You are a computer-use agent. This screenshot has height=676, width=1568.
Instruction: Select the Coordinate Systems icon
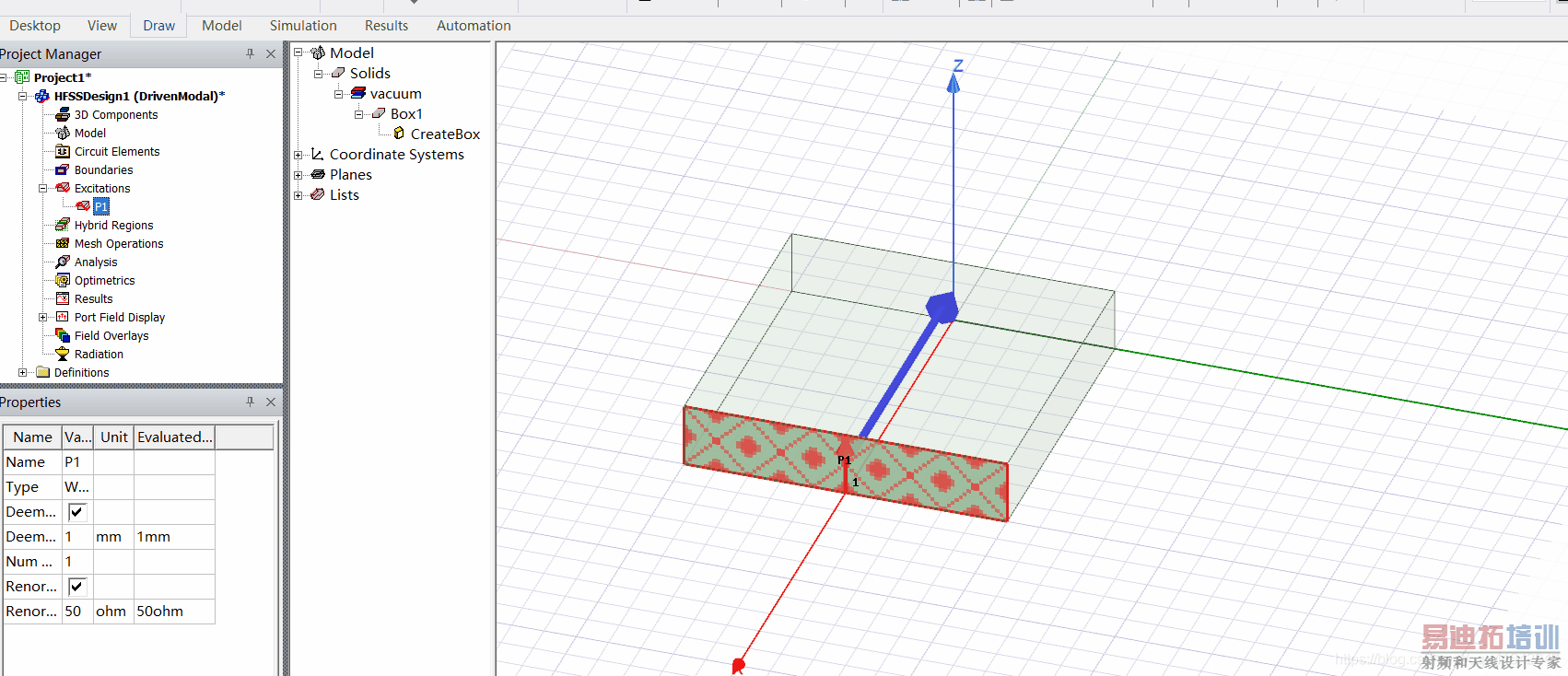pos(318,154)
